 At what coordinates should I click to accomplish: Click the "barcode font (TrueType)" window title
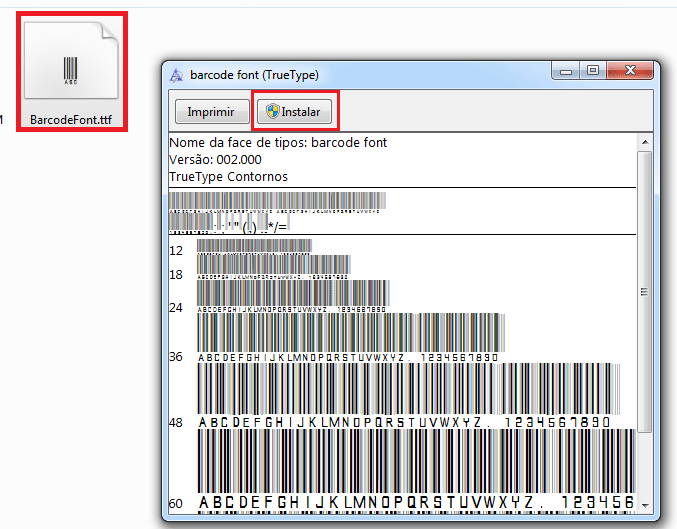[x=254, y=75]
